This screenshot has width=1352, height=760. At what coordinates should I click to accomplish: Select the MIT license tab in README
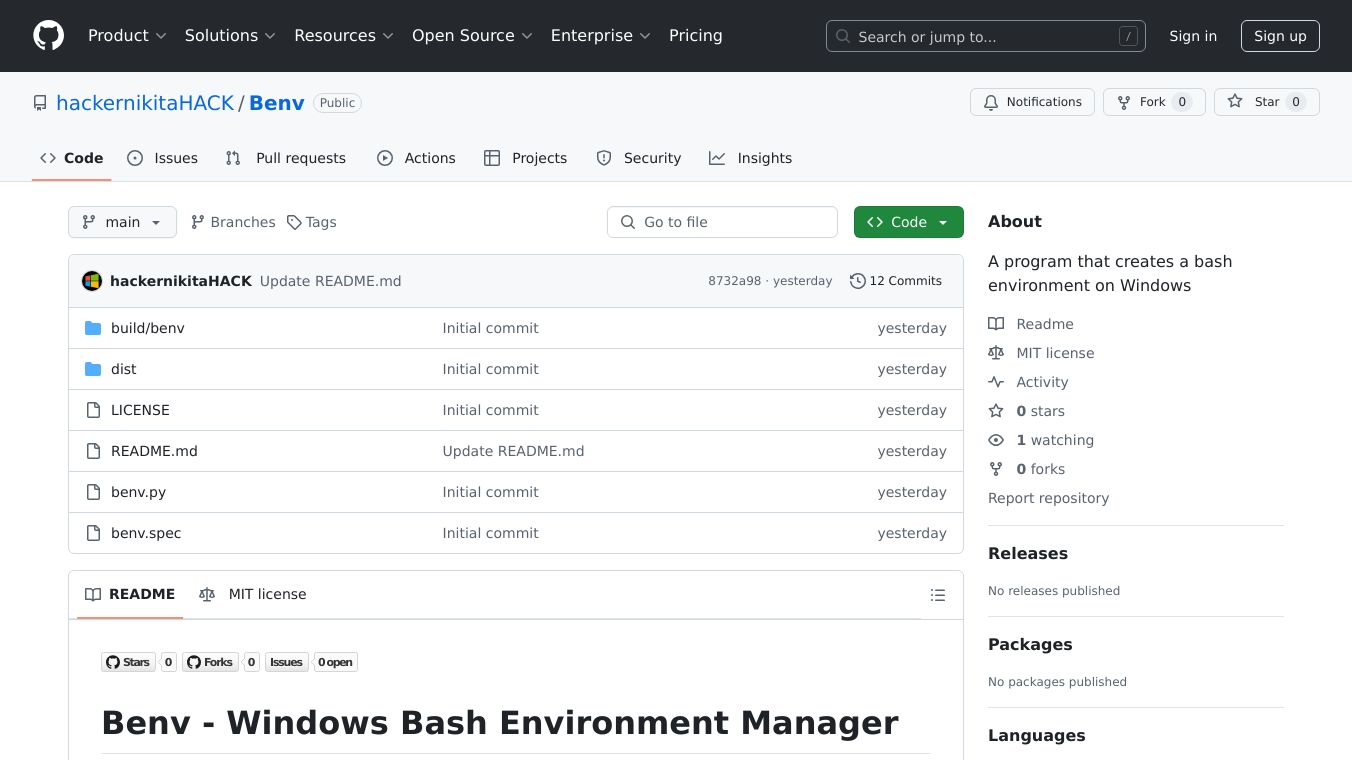(253, 594)
